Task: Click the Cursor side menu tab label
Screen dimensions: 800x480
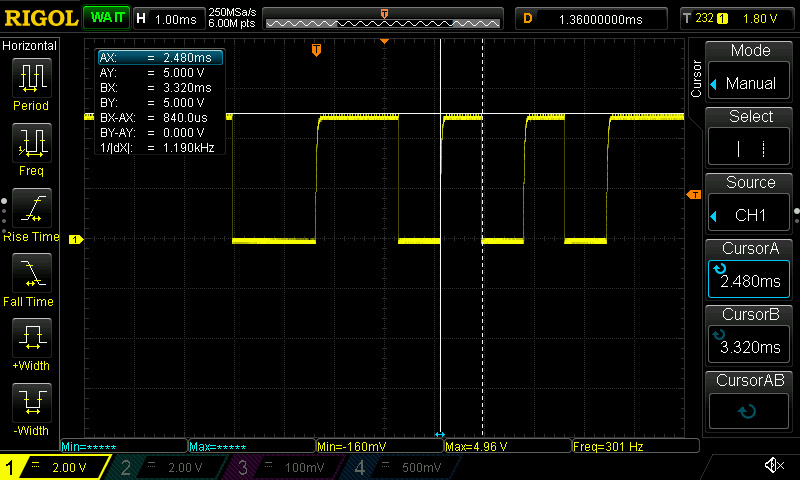Action: tap(696, 79)
